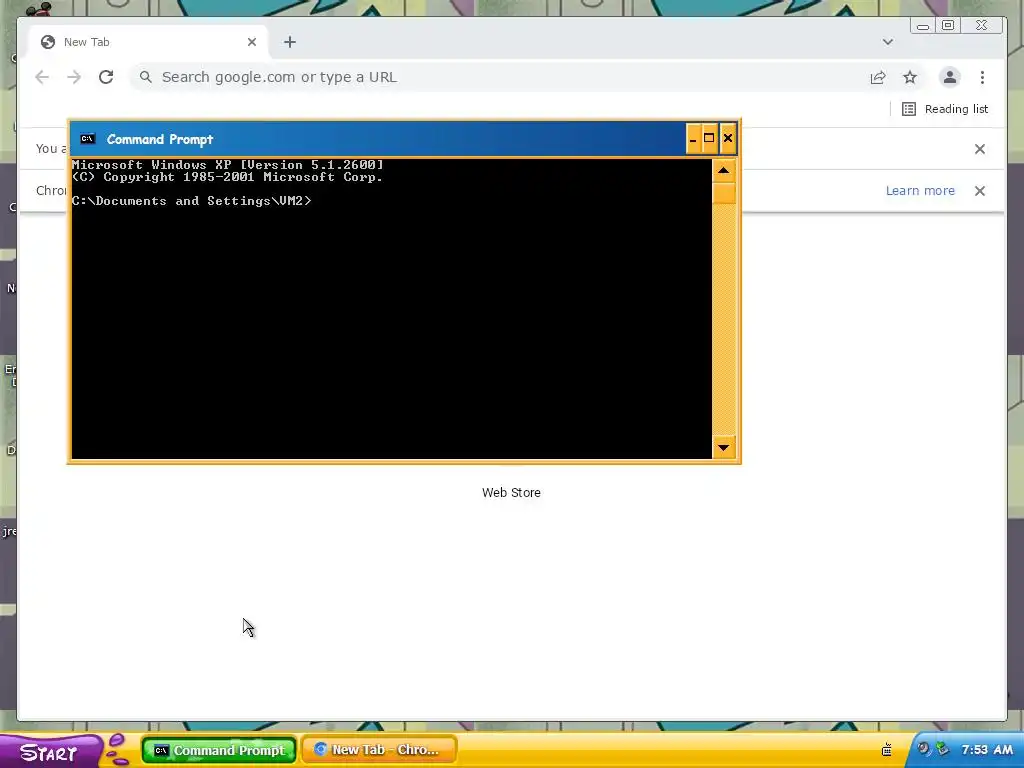Close the Command Prompt window
The height and width of the screenshot is (768, 1024).
point(728,138)
